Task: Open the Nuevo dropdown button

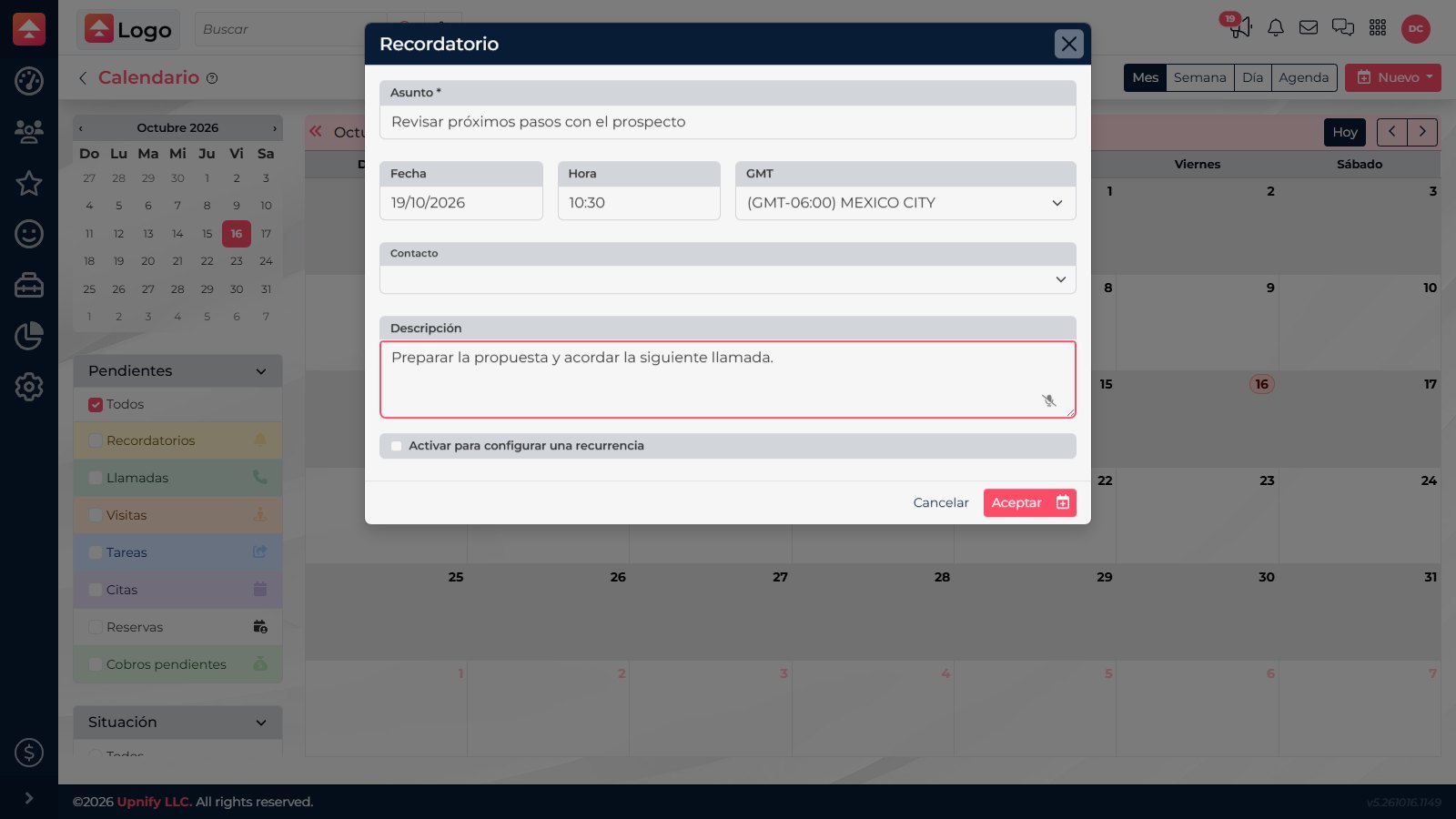Action: point(1393,77)
